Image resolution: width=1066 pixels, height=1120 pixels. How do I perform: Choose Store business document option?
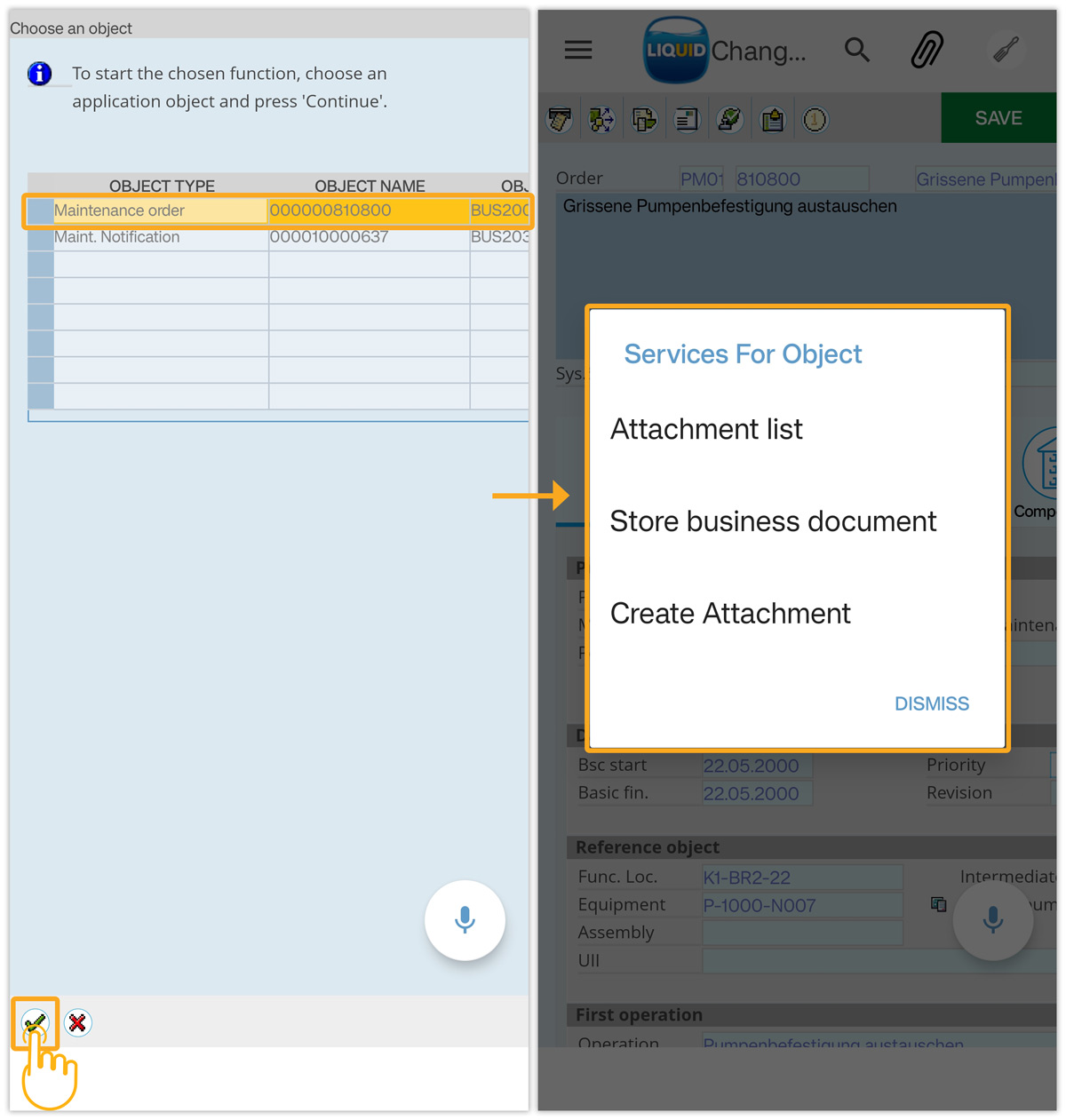[773, 521]
